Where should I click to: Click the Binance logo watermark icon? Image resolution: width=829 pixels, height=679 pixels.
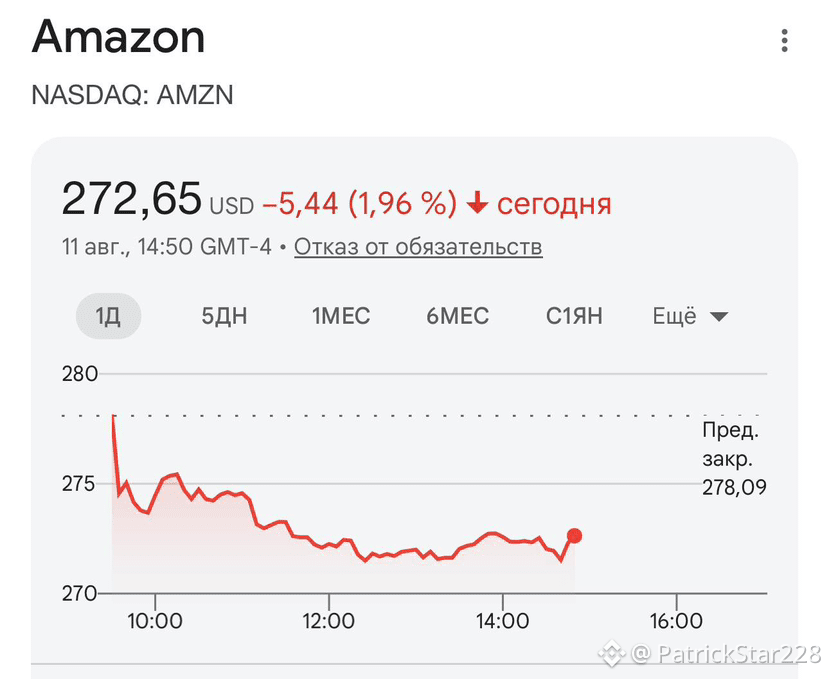[x=612, y=654]
